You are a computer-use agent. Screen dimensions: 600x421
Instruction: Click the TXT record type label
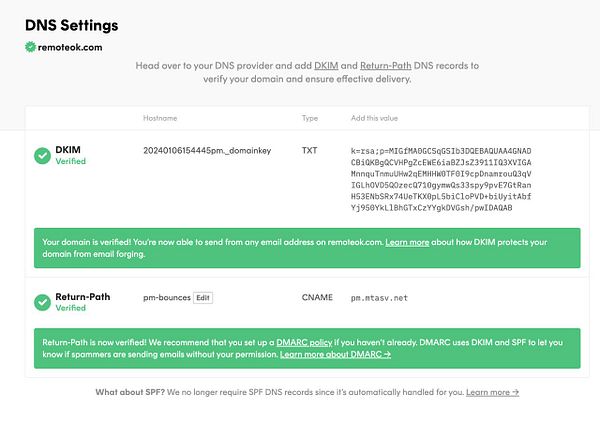click(x=309, y=149)
